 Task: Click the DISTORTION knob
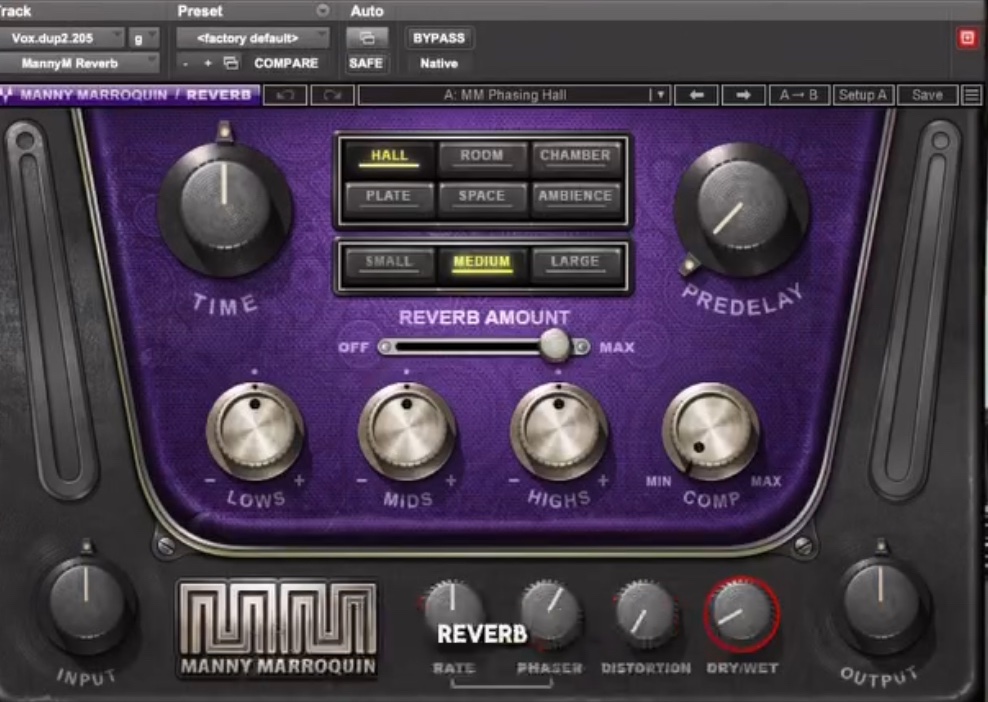[x=645, y=611]
